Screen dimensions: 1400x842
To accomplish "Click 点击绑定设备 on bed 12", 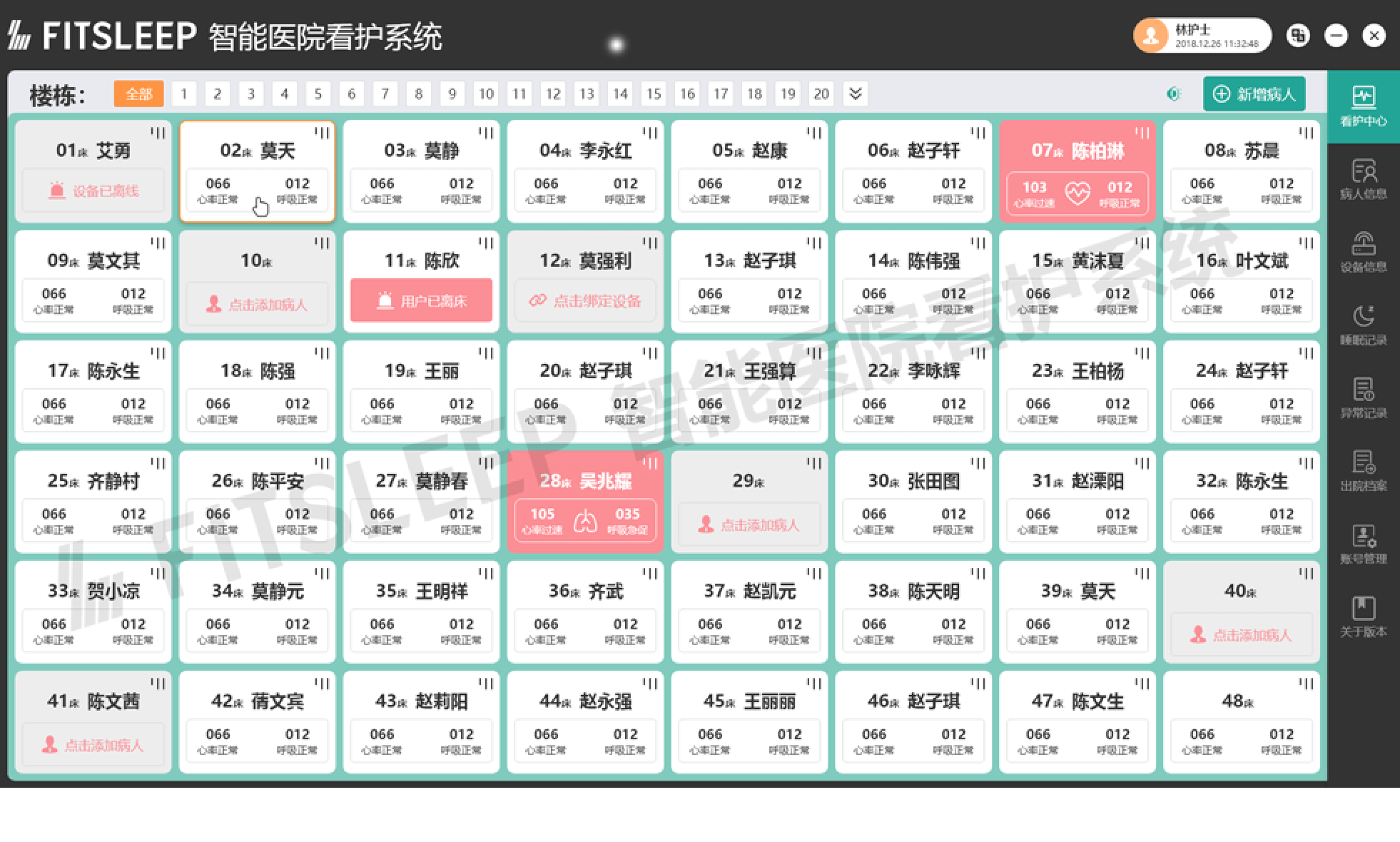I will point(585,301).
